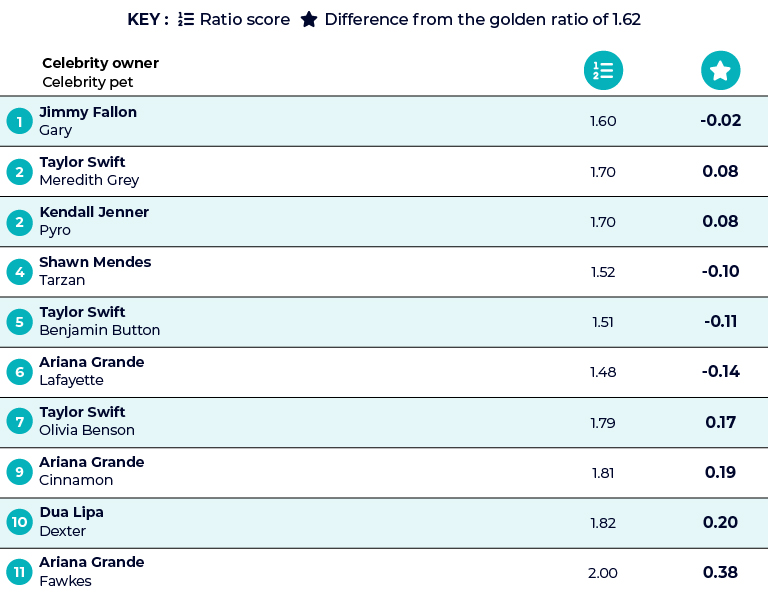Click the 2.00 ratio score for Fawkes
This screenshot has height=614, width=768.
coord(602,573)
